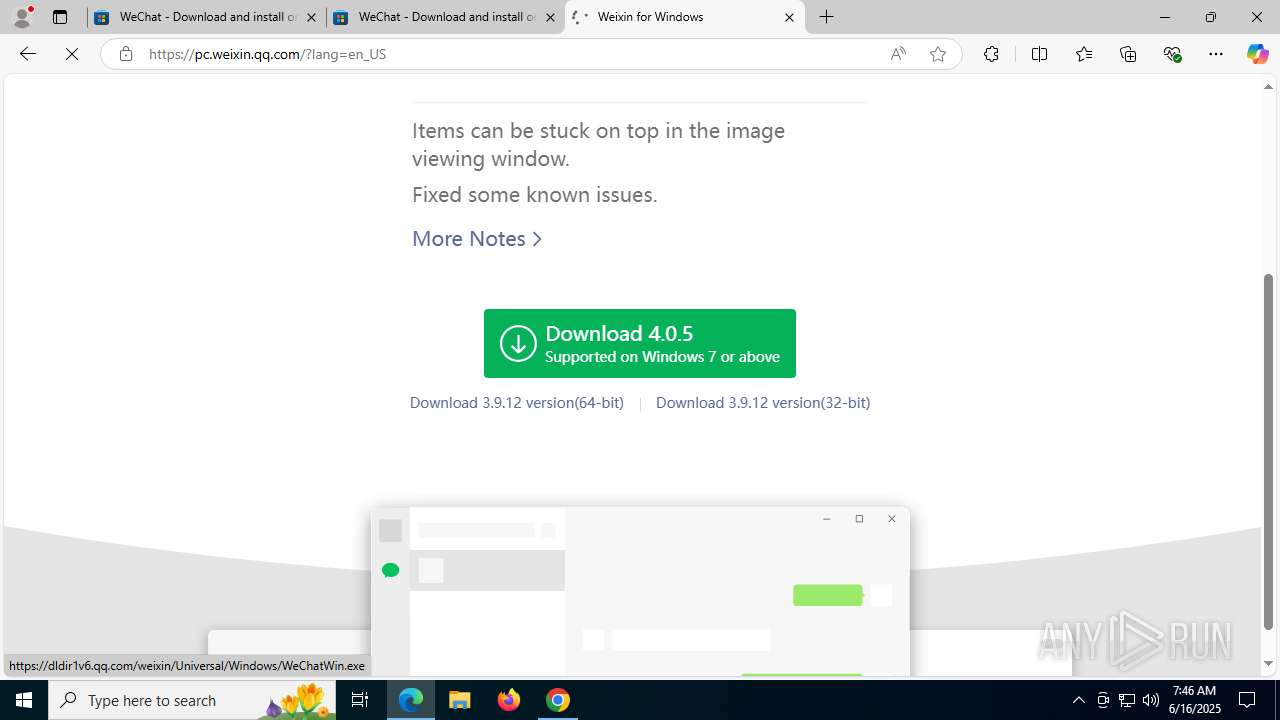
Task: Close the first WeChat Download tab
Action: click(311, 17)
